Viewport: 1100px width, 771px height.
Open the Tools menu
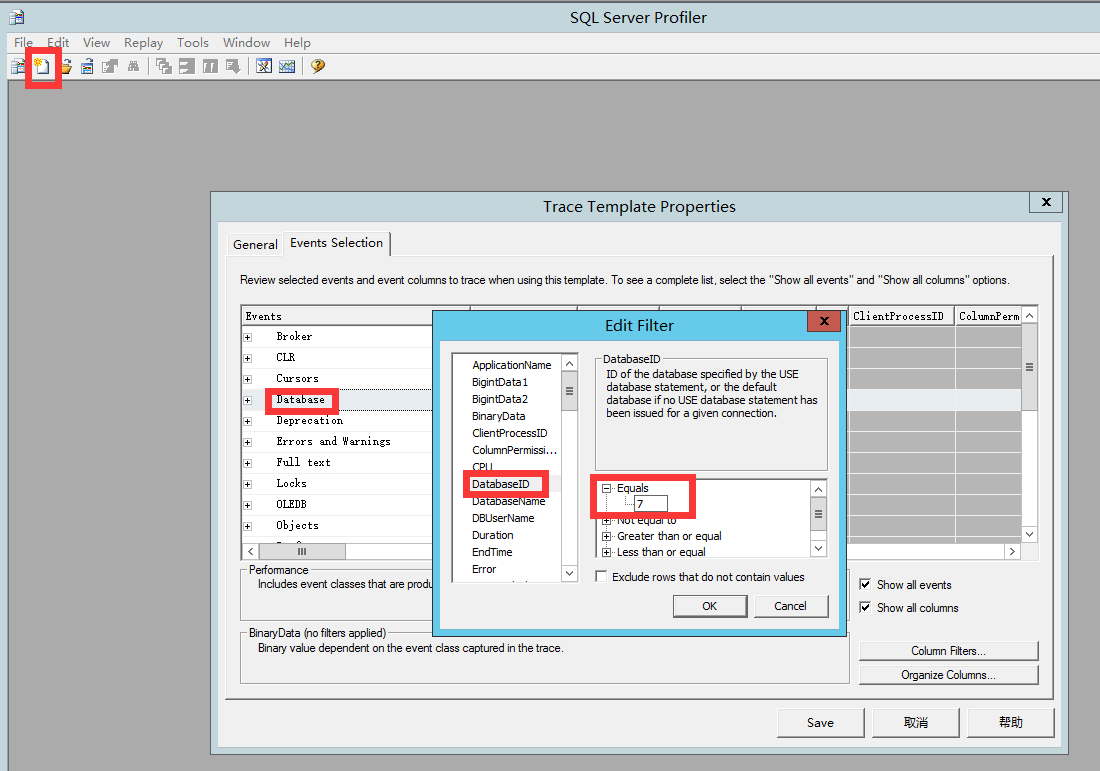(193, 43)
